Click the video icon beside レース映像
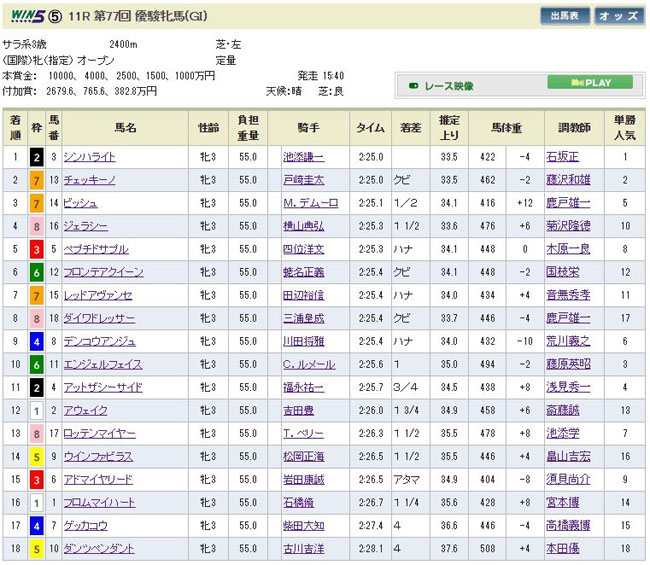Screen dimensions: 650x565 (x=414, y=84)
